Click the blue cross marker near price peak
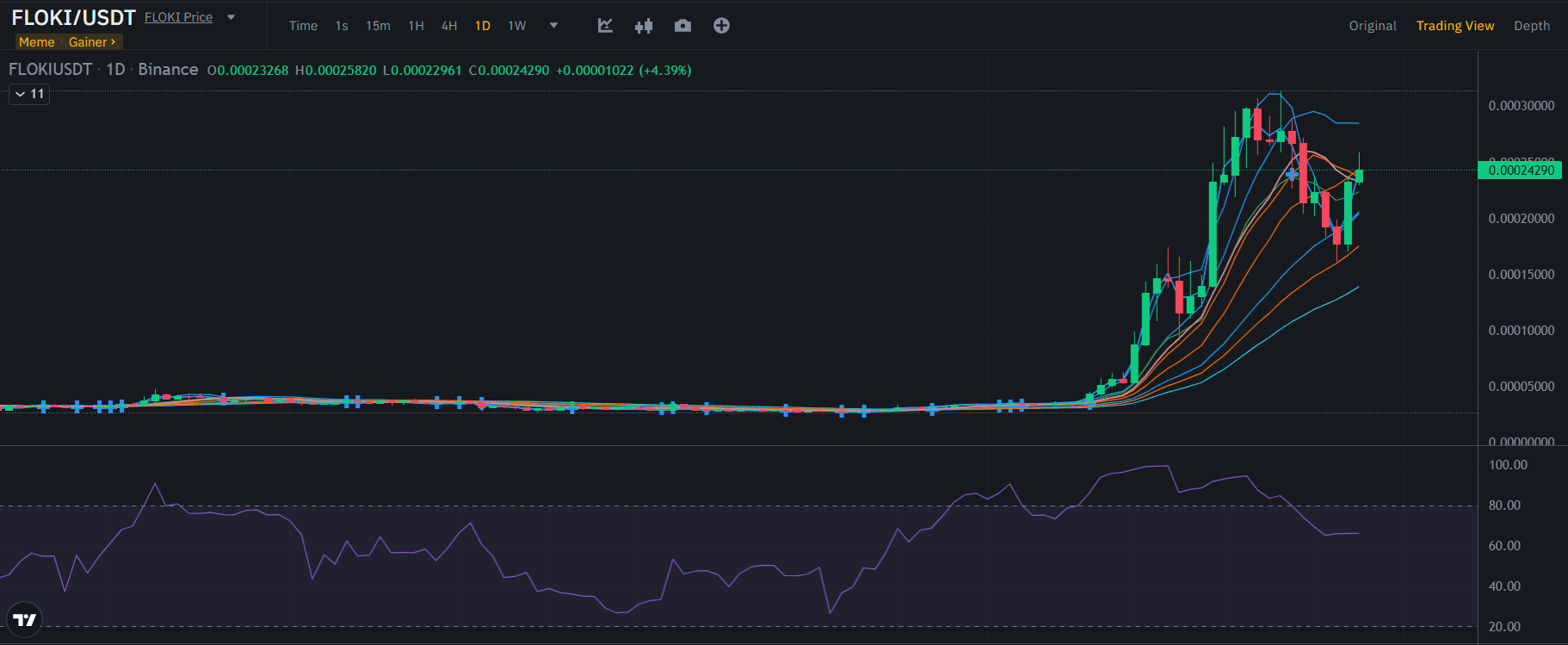Screen dimensions: 1568x645 pos(1292,175)
